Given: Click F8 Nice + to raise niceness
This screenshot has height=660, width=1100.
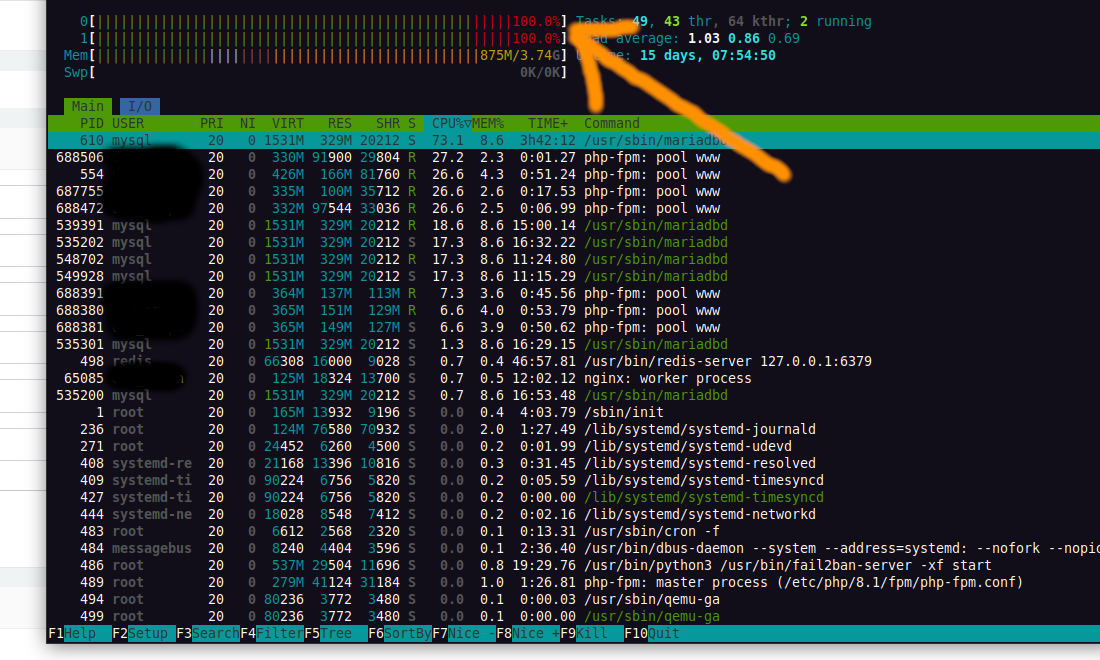Looking at the screenshot, I should 528,633.
